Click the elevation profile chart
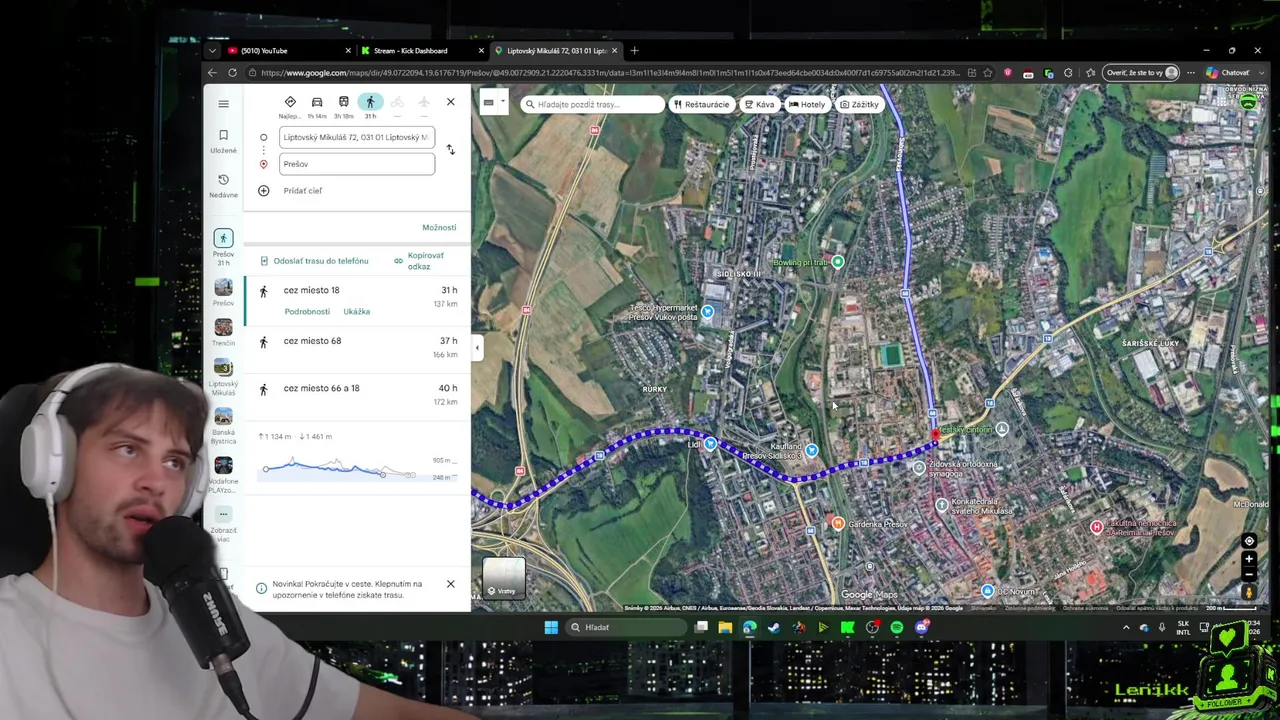Screen dimensions: 1280x720 (x=357, y=468)
